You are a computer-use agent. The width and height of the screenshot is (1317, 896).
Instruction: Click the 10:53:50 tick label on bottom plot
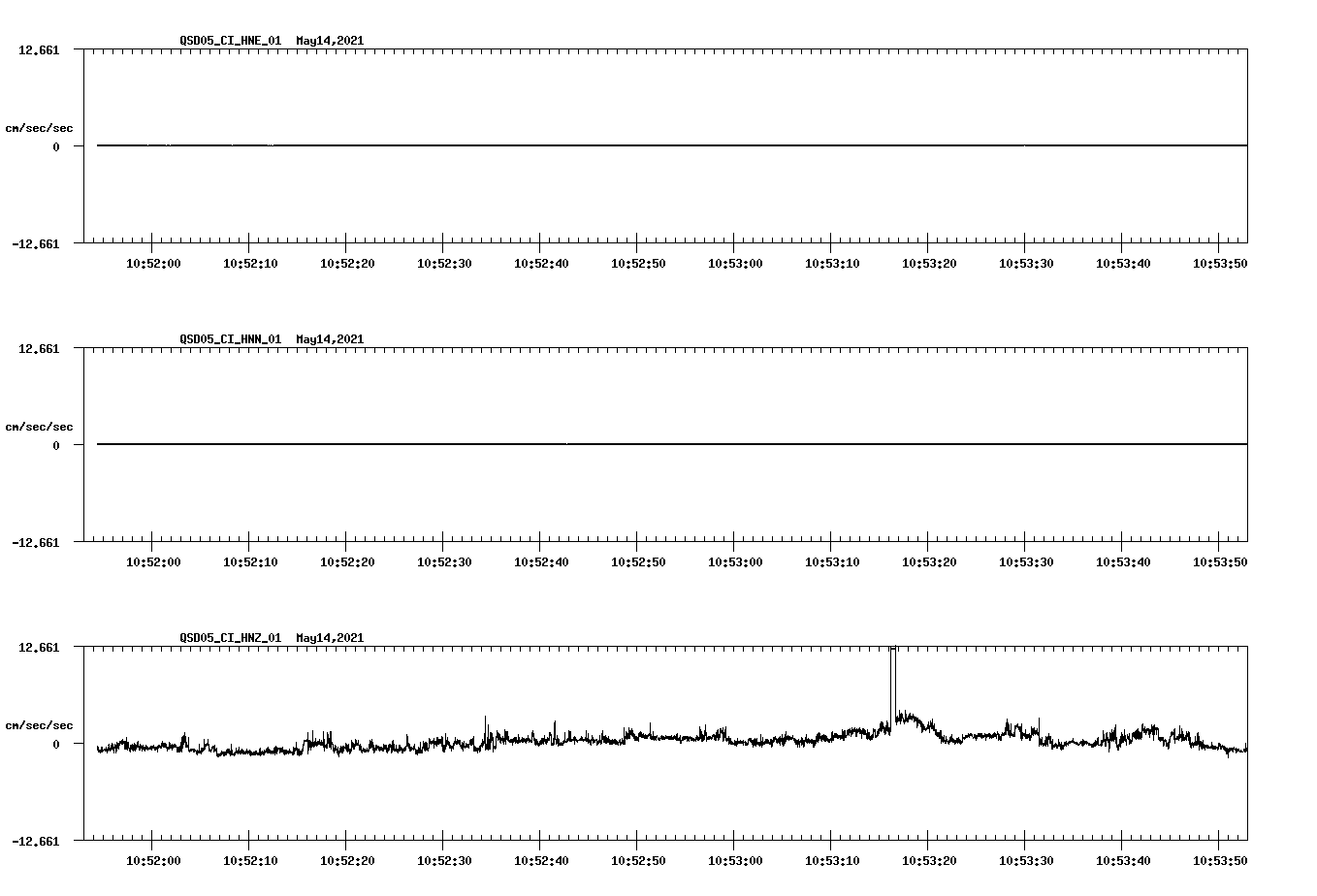coord(1221,858)
